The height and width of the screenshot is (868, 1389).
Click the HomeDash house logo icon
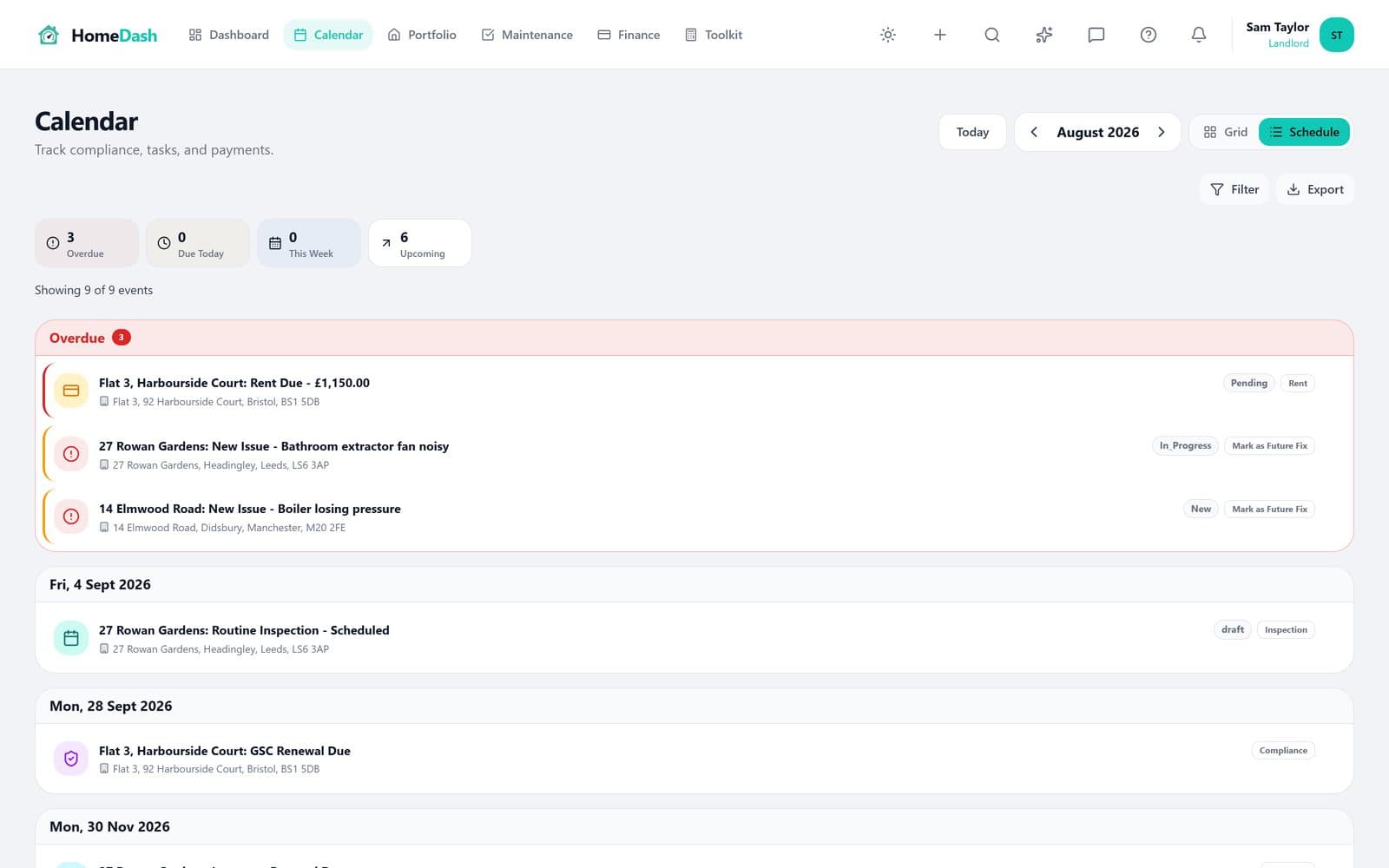[x=49, y=35]
